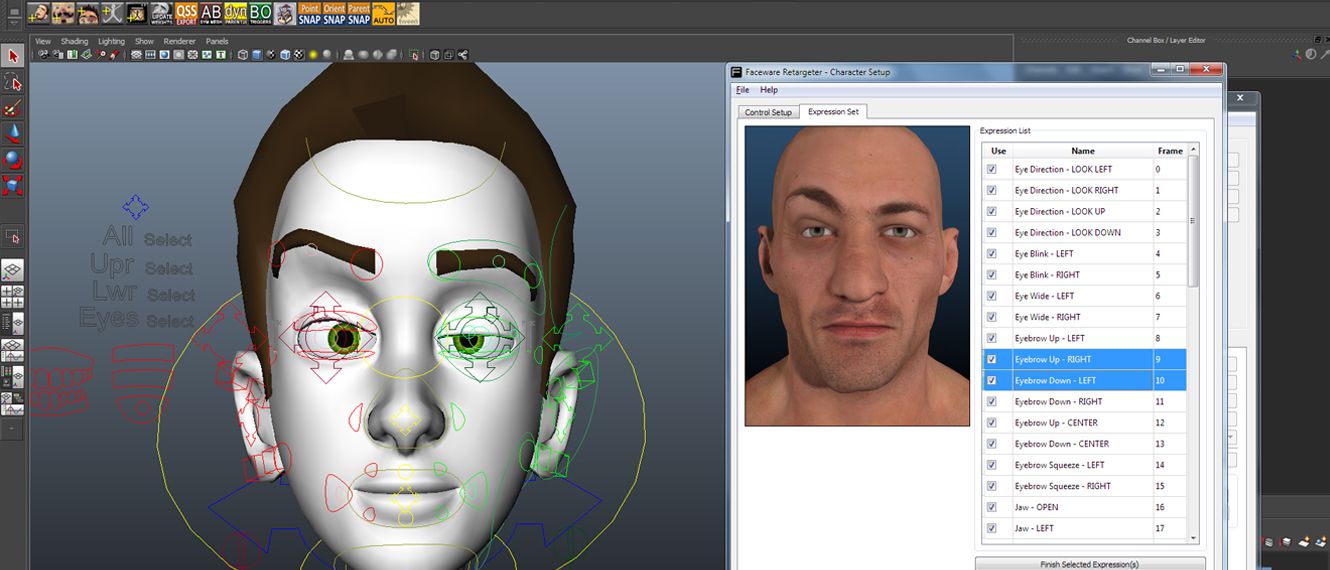Select the Eyebrow Squeeze - RIGHT row
The width and height of the screenshot is (1330, 570).
coord(1085,486)
